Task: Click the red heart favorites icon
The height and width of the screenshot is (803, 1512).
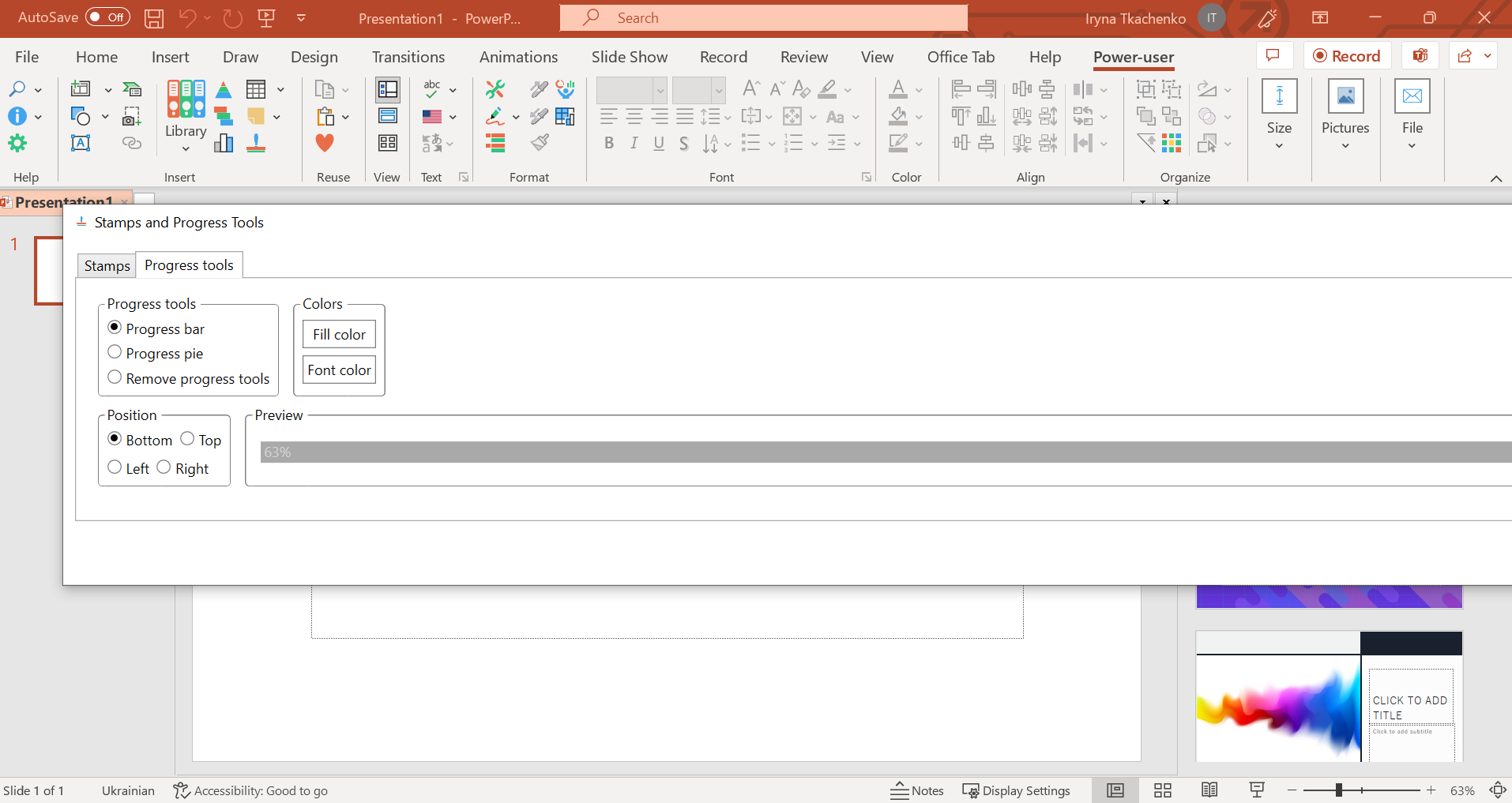Action: (325, 143)
